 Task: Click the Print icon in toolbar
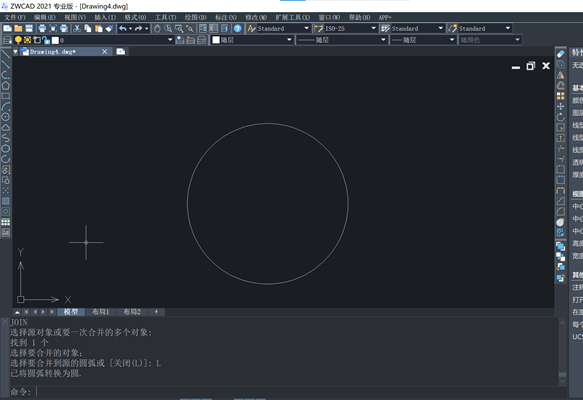point(42,28)
